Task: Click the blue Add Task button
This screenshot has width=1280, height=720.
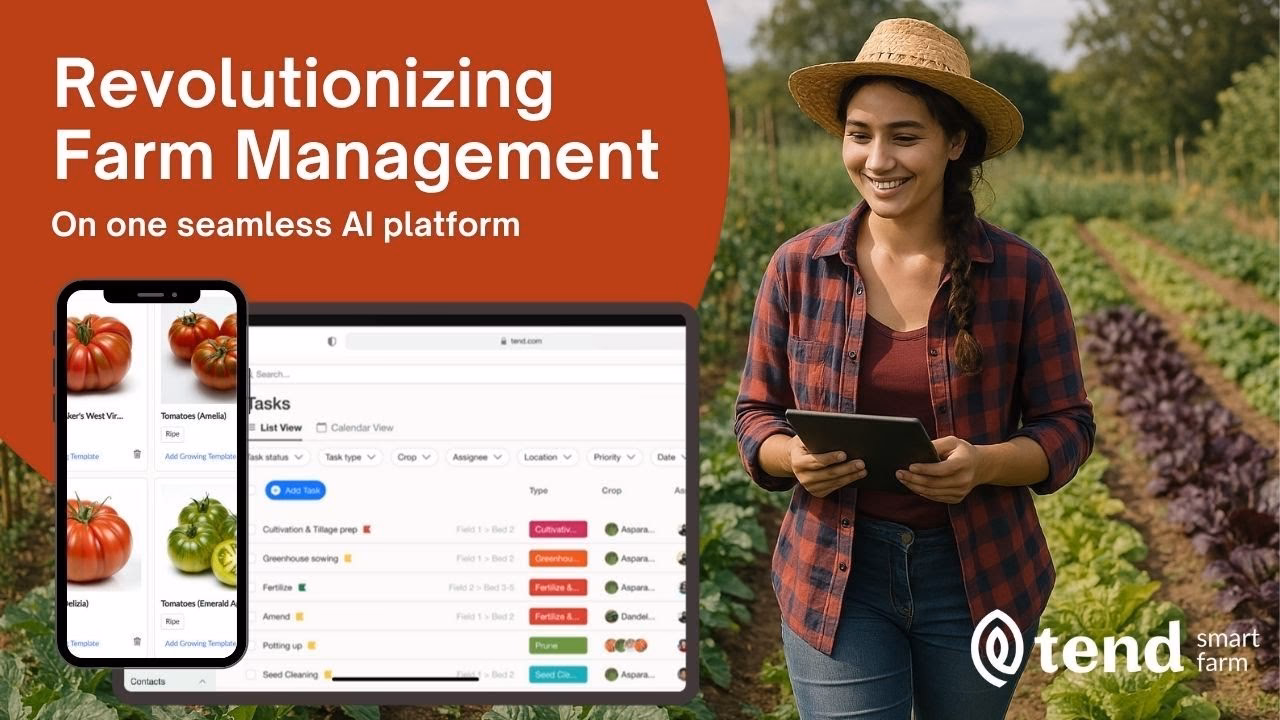Action: 296,490
